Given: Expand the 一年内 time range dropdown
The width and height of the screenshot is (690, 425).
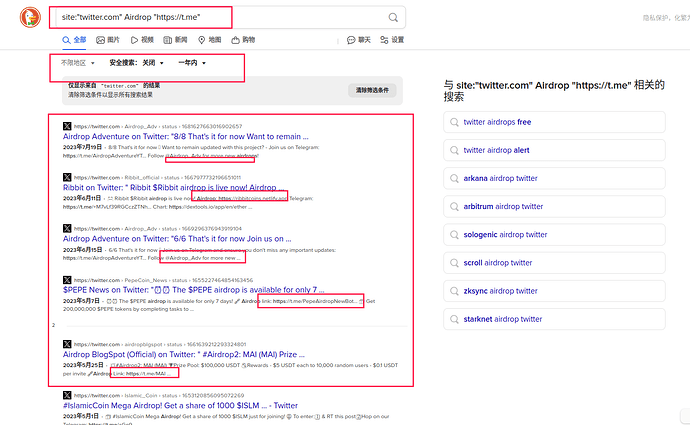Looking at the screenshot, I should 192,63.
